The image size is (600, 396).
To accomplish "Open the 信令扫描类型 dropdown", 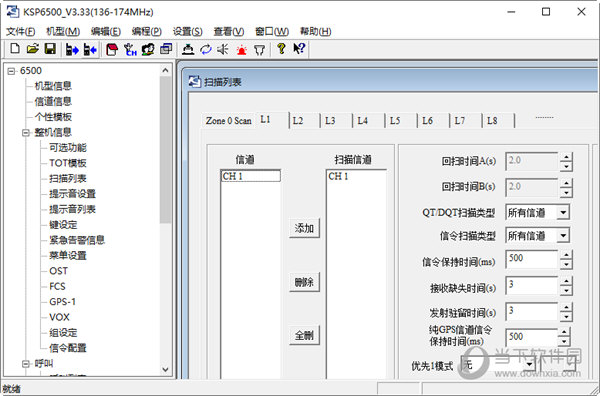I will click(x=563, y=236).
